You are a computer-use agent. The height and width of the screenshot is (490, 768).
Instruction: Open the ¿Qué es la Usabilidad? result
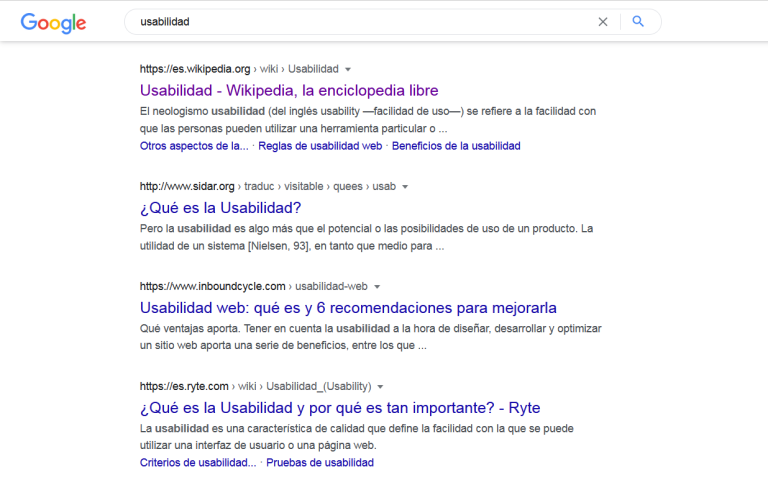(220, 208)
